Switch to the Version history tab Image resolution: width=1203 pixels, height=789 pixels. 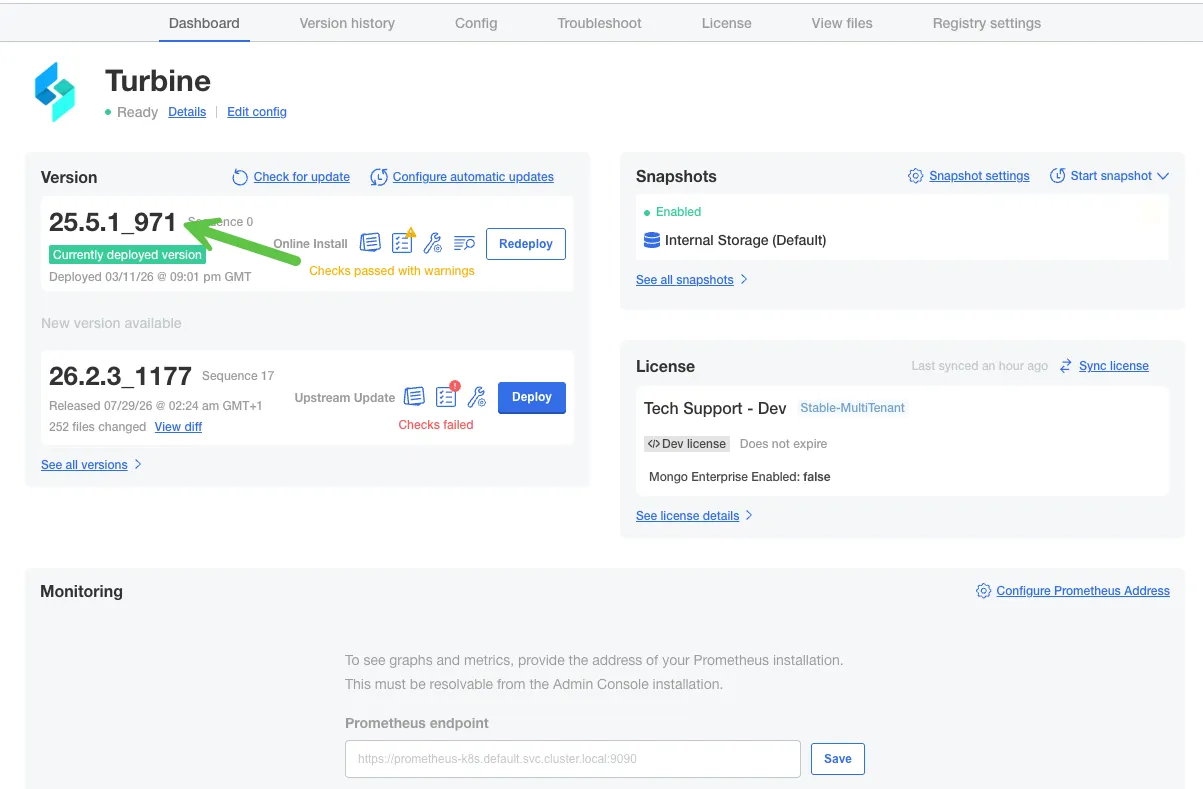point(347,23)
